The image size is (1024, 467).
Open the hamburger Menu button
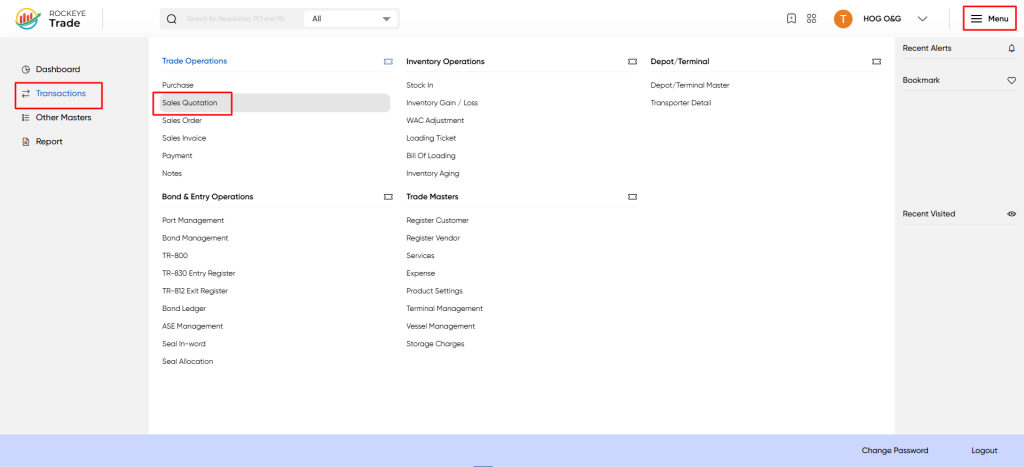point(989,19)
